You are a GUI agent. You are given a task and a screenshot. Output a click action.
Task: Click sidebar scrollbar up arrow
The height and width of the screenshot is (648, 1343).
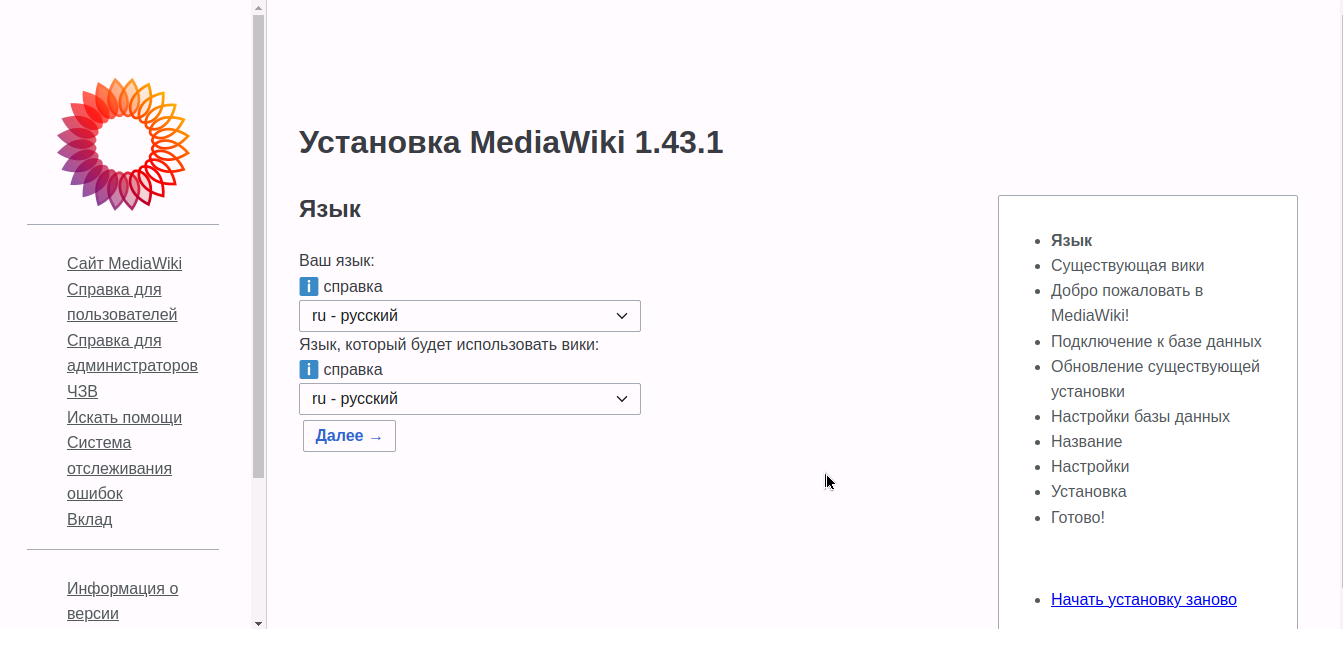tap(258, 7)
